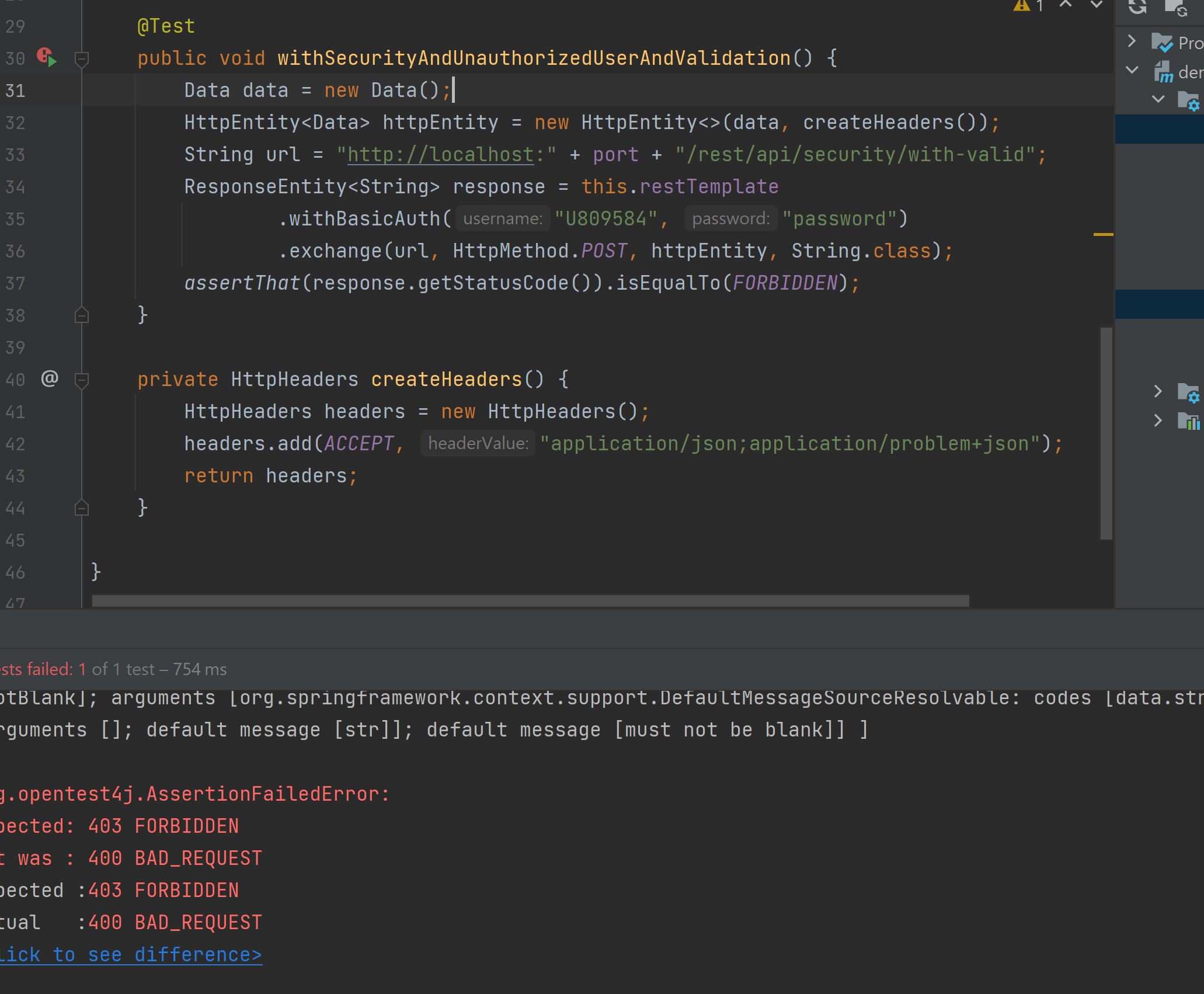Viewport: 1204px width, 994px height.
Task: Click the @ gutter icon on line 40
Action: pos(50,378)
